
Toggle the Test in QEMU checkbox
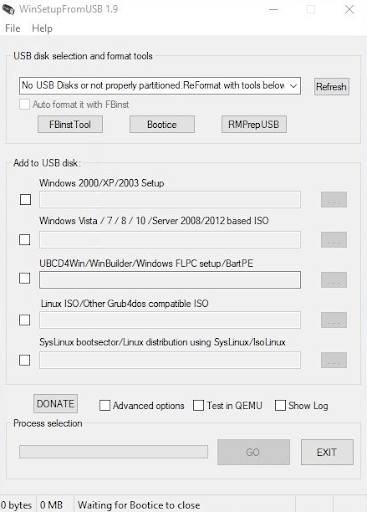tap(198, 406)
